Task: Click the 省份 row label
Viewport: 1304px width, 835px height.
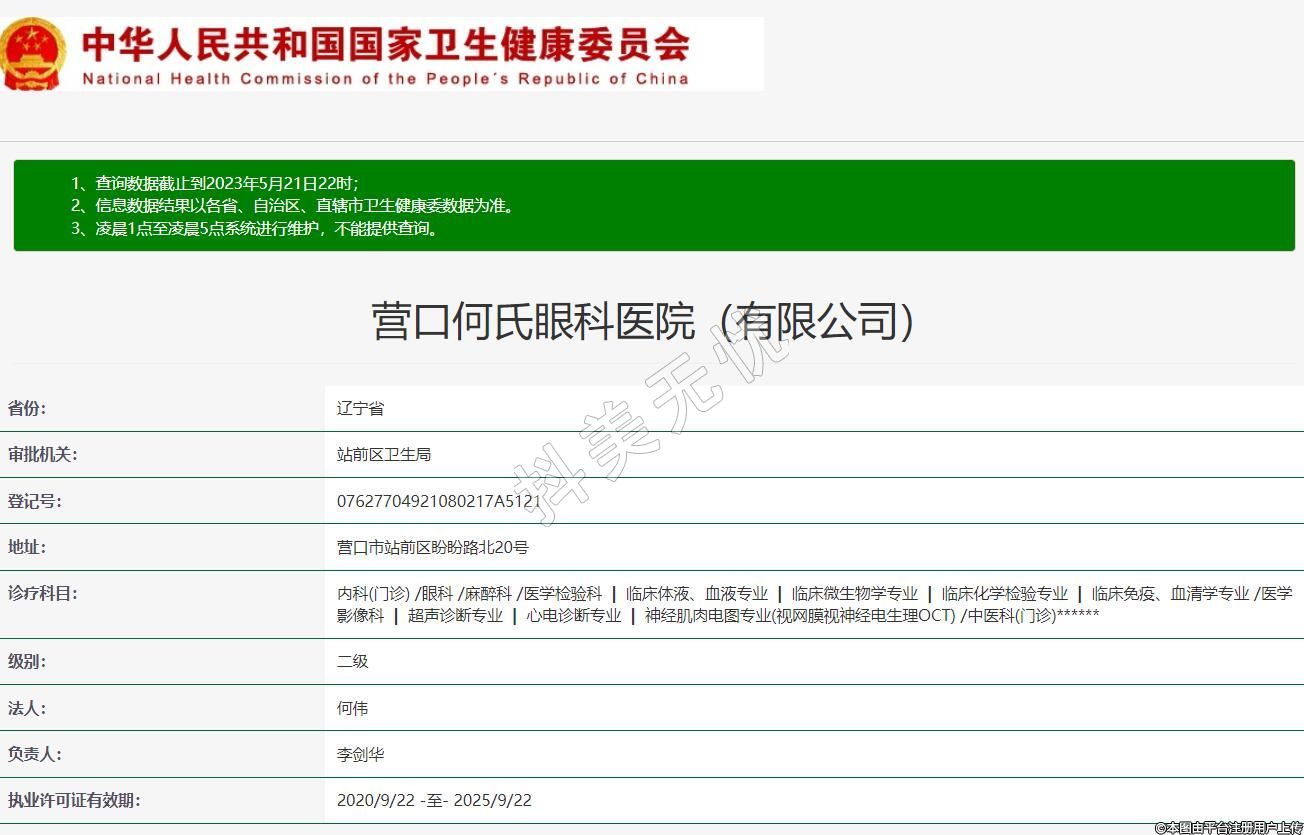Action: (x=27, y=408)
